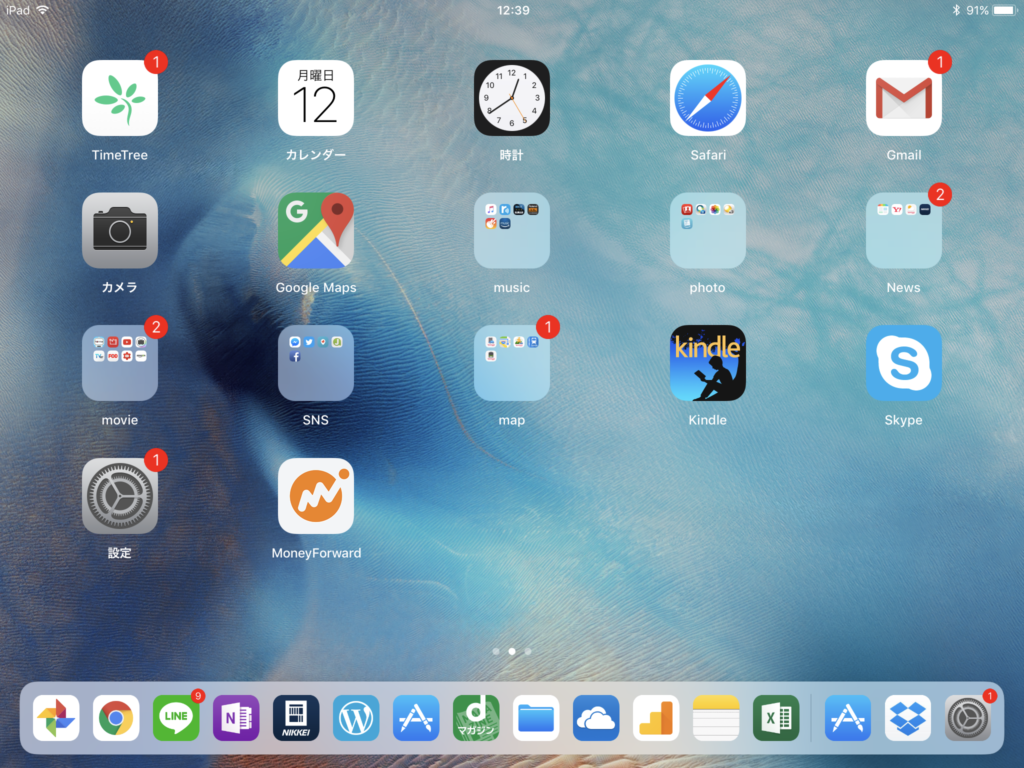The width and height of the screenshot is (1024, 768).
Task: Open the NIKKEI app in the dock
Action: coord(296,718)
